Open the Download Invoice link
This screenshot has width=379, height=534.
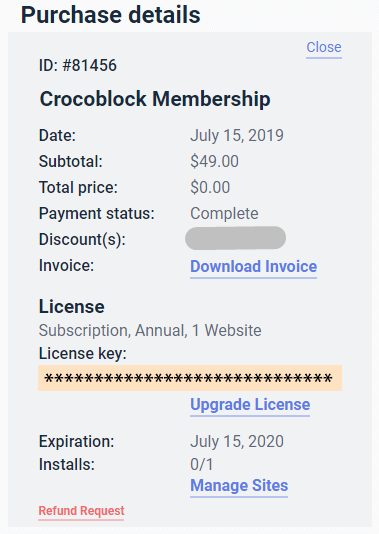(x=254, y=266)
